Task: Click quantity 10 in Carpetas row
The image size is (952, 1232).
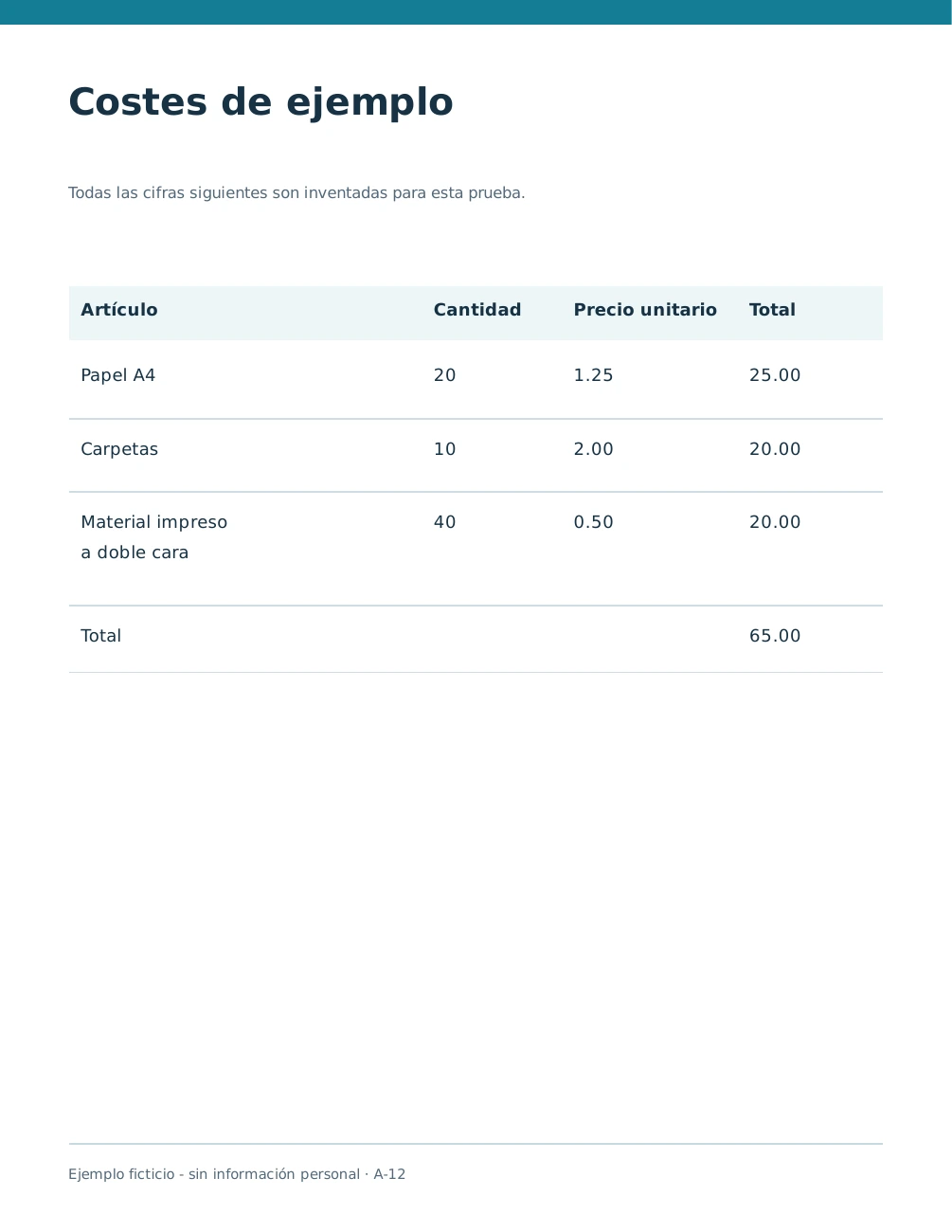Action: point(445,449)
